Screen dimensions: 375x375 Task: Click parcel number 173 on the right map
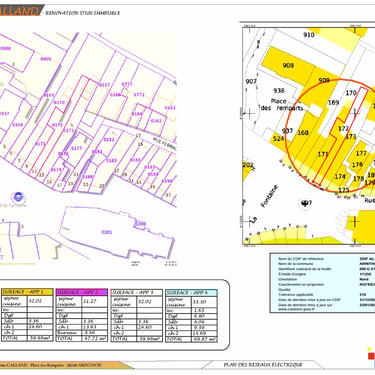[x=351, y=136]
